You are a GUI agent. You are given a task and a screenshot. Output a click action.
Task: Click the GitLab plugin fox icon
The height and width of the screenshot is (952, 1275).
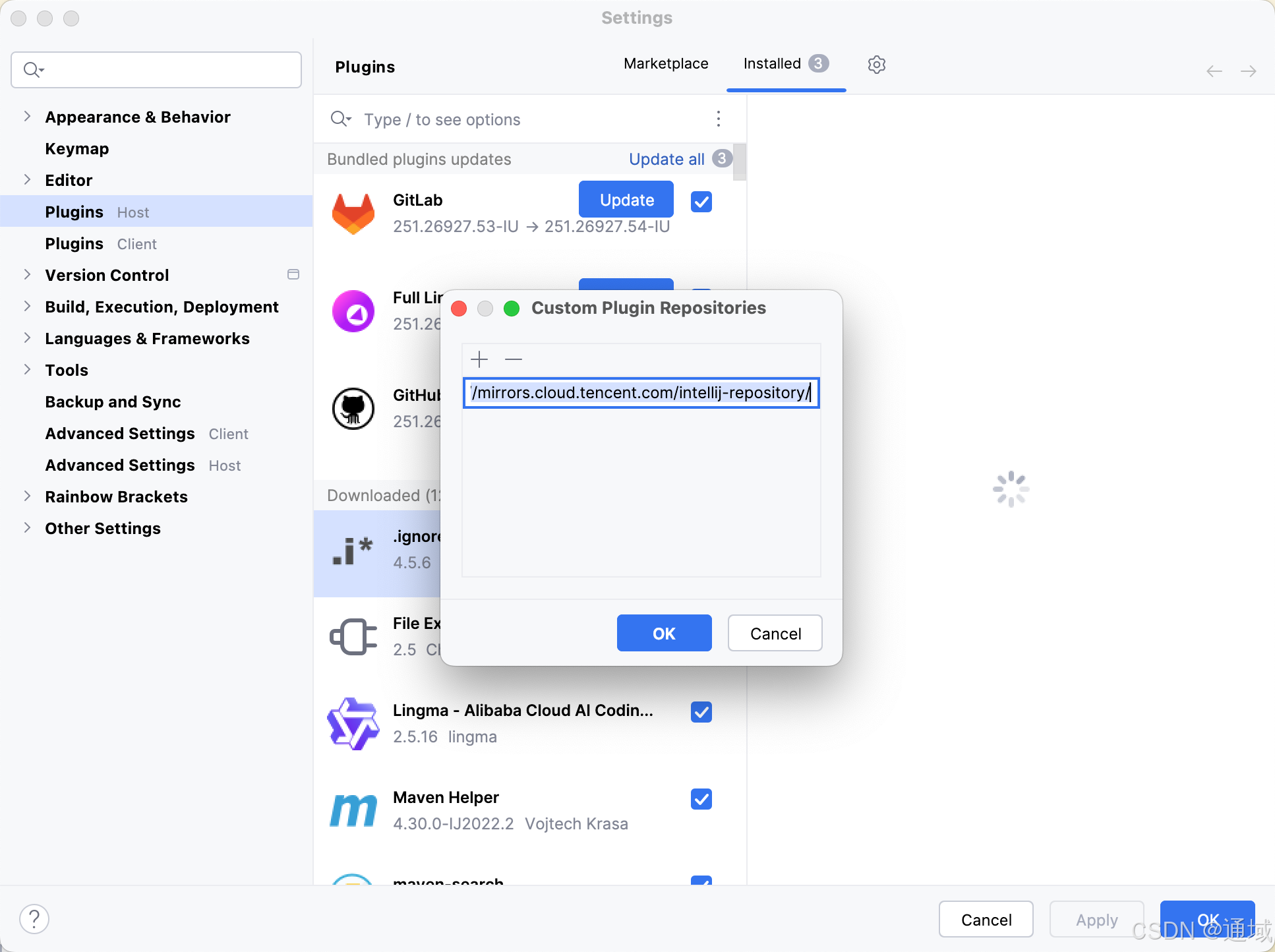point(353,214)
